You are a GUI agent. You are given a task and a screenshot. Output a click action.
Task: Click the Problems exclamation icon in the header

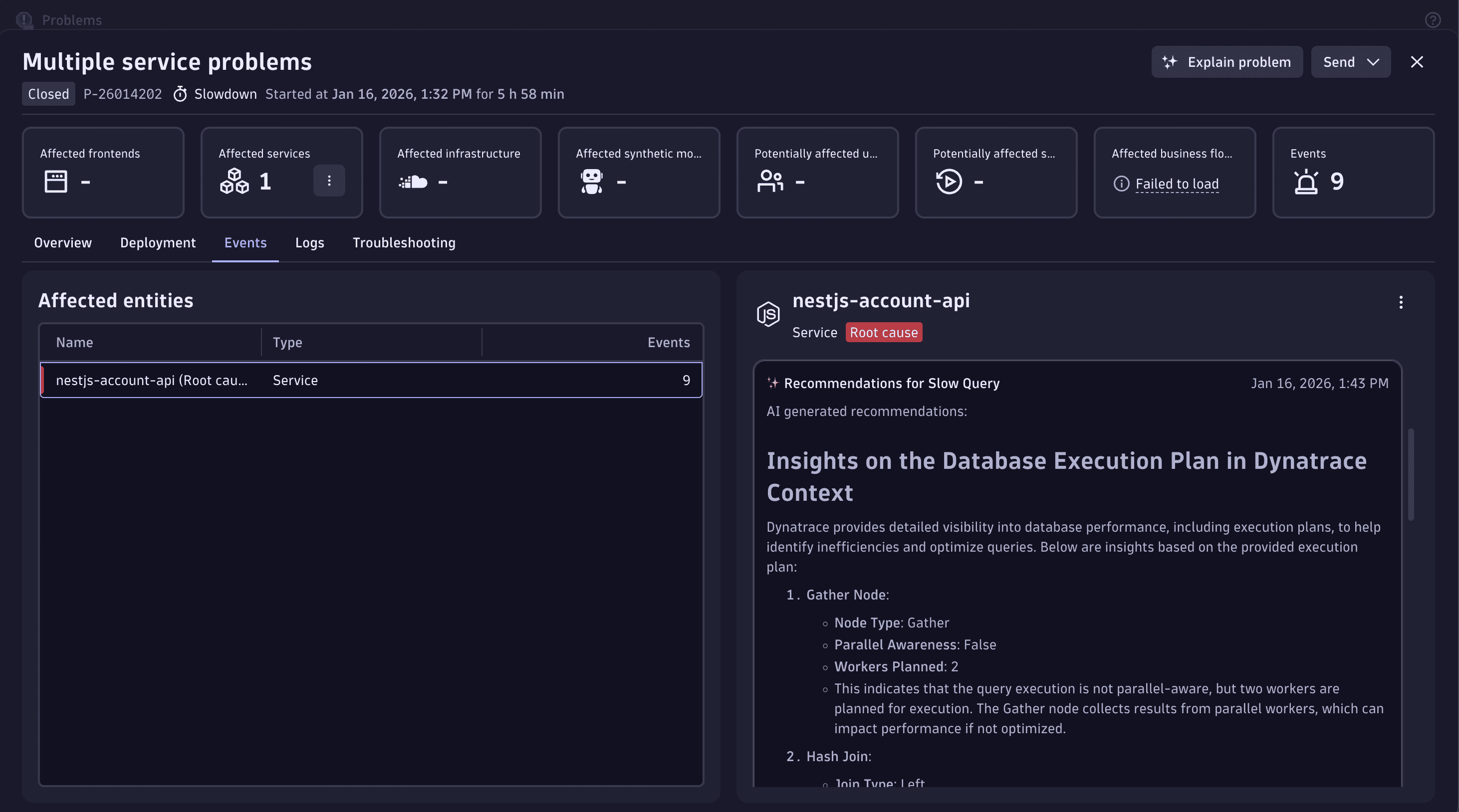23,20
